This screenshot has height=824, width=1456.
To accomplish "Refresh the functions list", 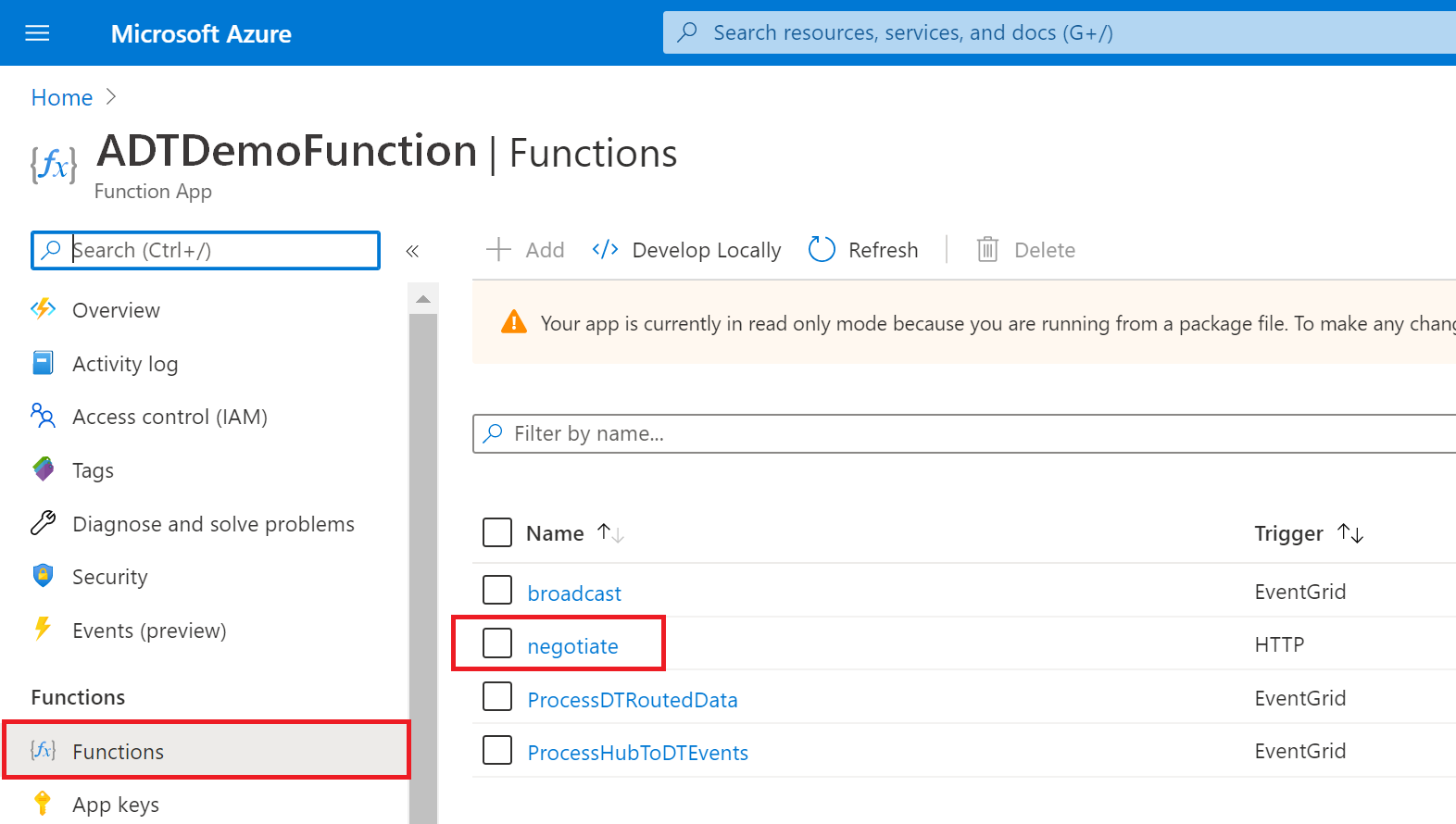I will pos(863,250).
